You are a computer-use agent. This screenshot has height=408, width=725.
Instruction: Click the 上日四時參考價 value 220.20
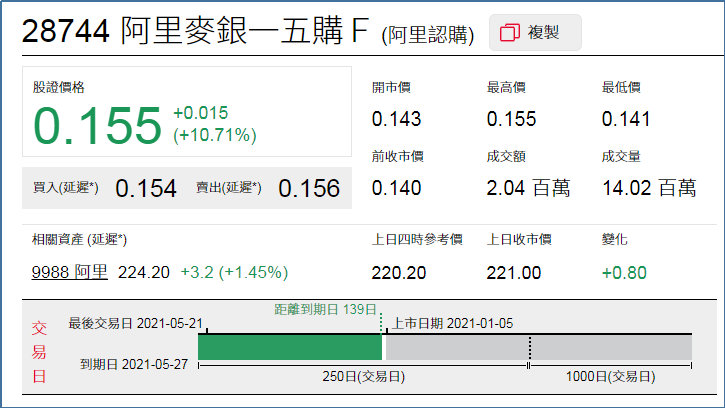[399, 273]
